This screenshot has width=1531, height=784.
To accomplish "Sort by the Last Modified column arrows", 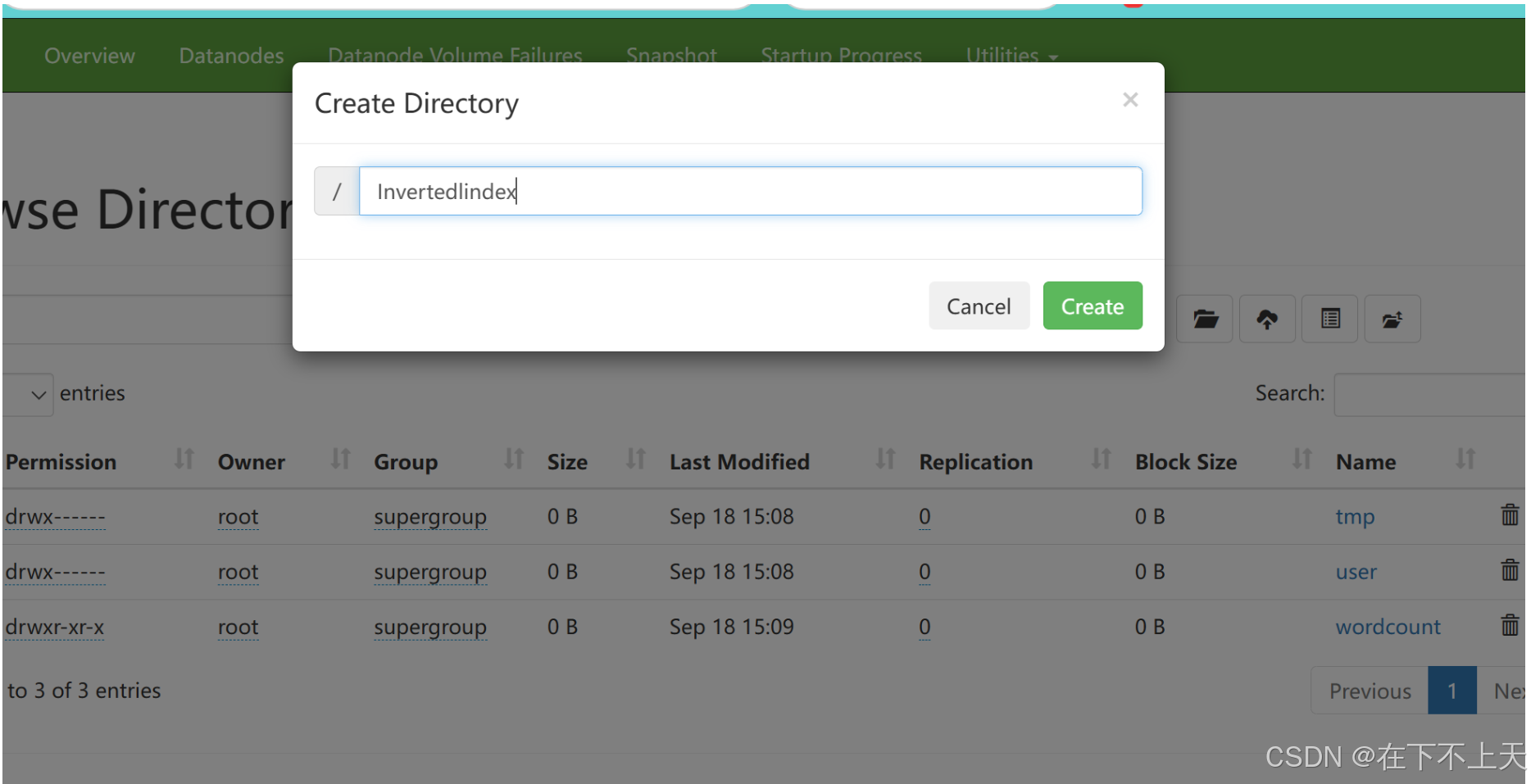I will pos(885,460).
